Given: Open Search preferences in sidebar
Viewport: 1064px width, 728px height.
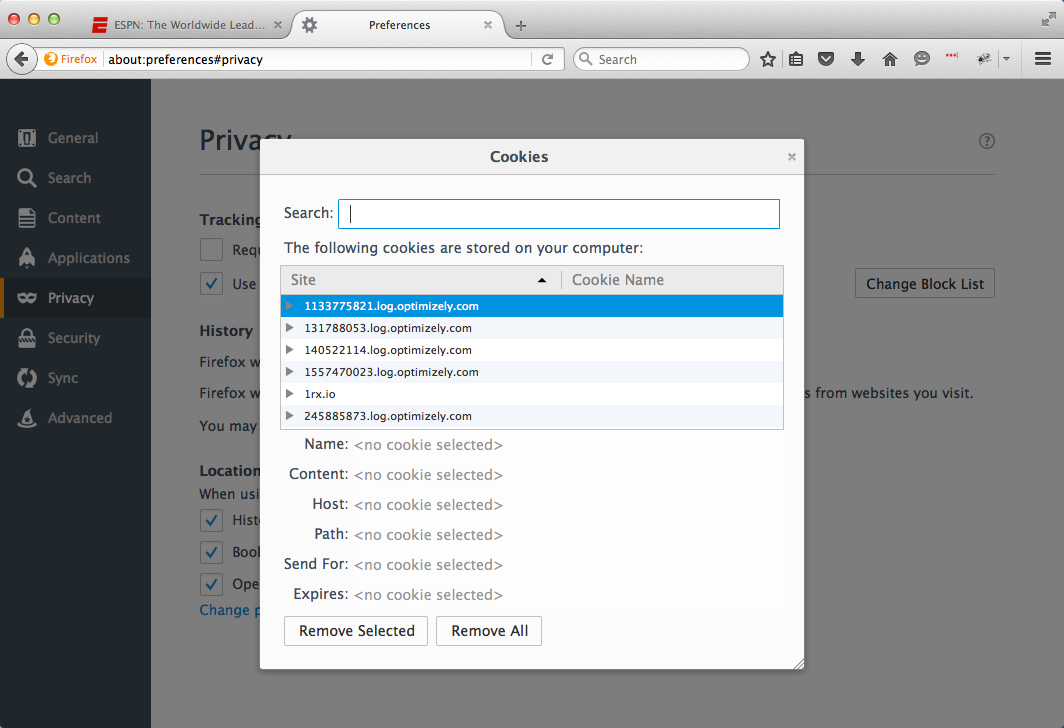Looking at the screenshot, I should click(75, 178).
